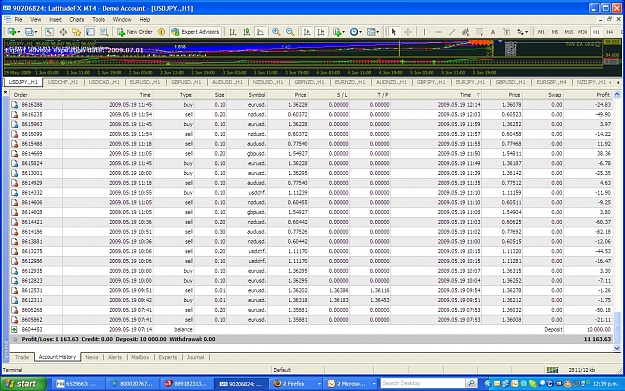Toggle the Market Watch window icon
This screenshot has height=391, width=625.
[49, 32]
